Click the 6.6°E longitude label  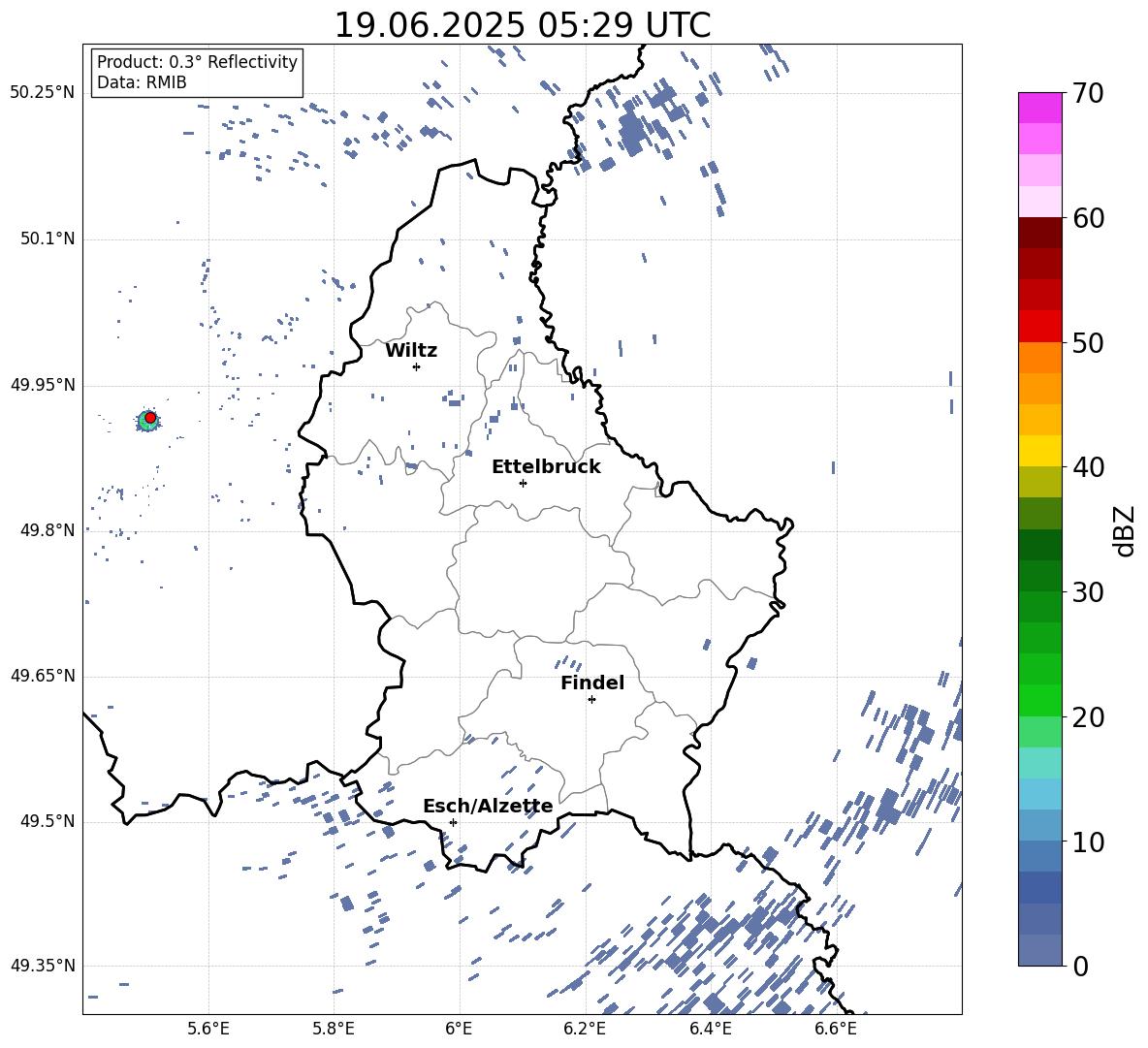pos(836,1029)
